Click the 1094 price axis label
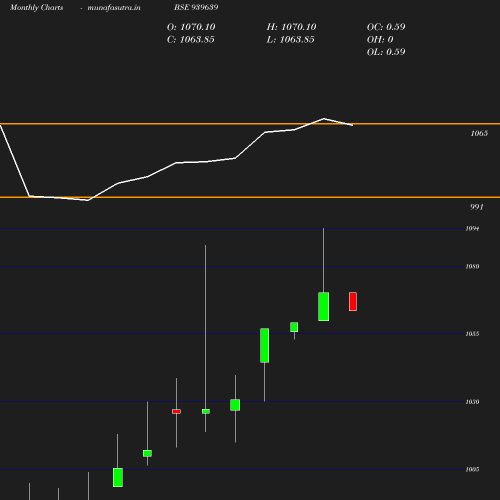This screenshot has height=500, width=500. pyautogui.click(x=472, y=228)
